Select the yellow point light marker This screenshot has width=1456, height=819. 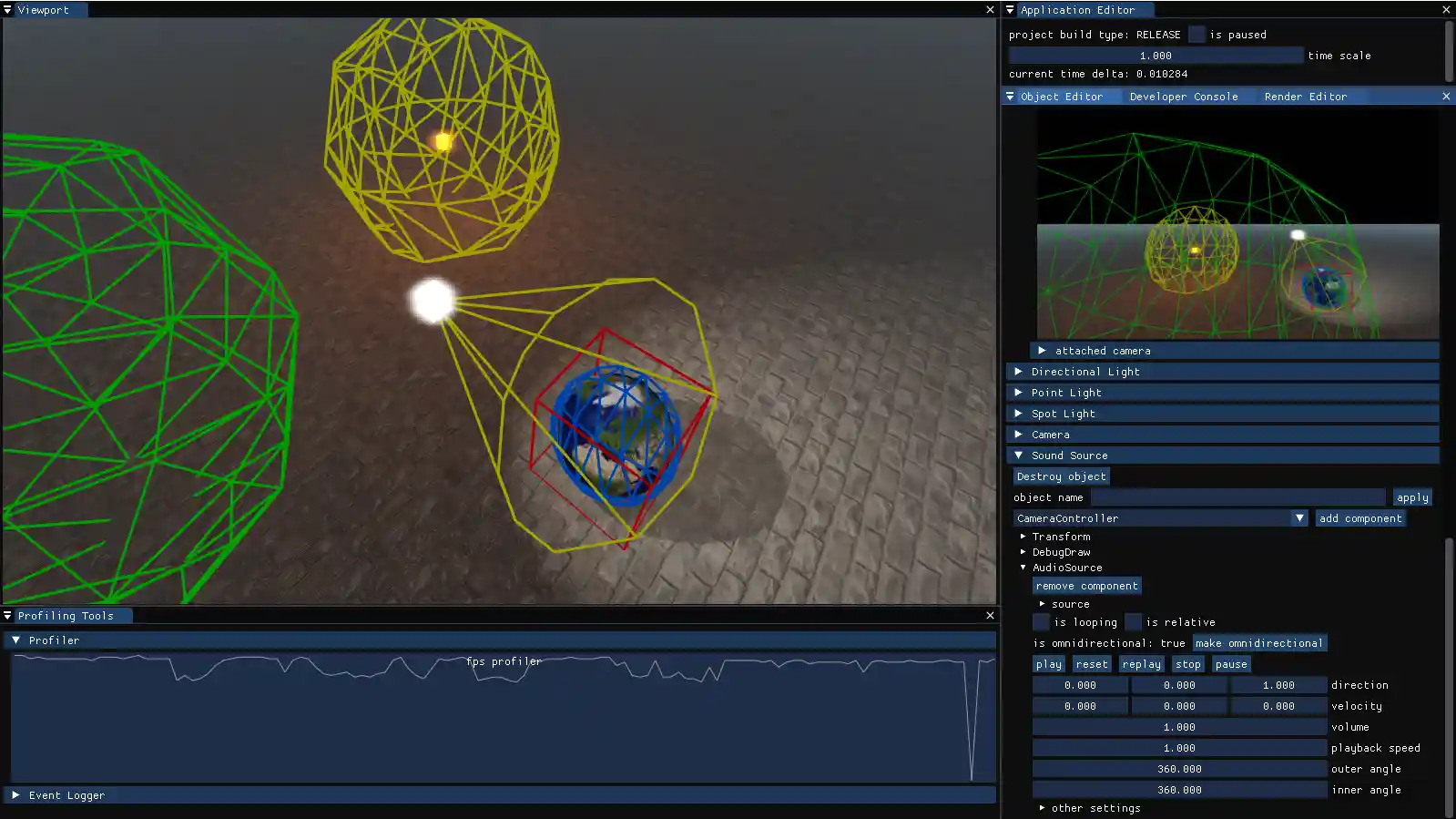tap(443, 141)
